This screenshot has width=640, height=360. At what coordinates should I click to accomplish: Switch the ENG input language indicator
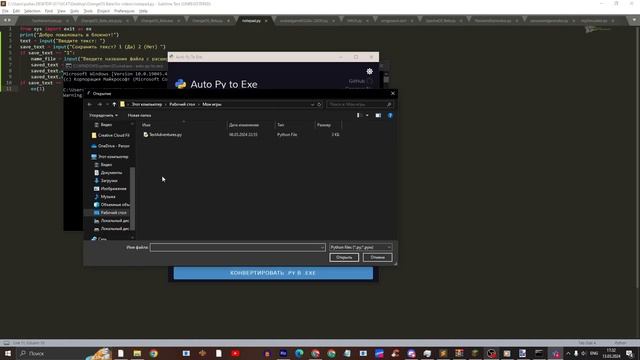pyautogui.click(x=594, y=353)
